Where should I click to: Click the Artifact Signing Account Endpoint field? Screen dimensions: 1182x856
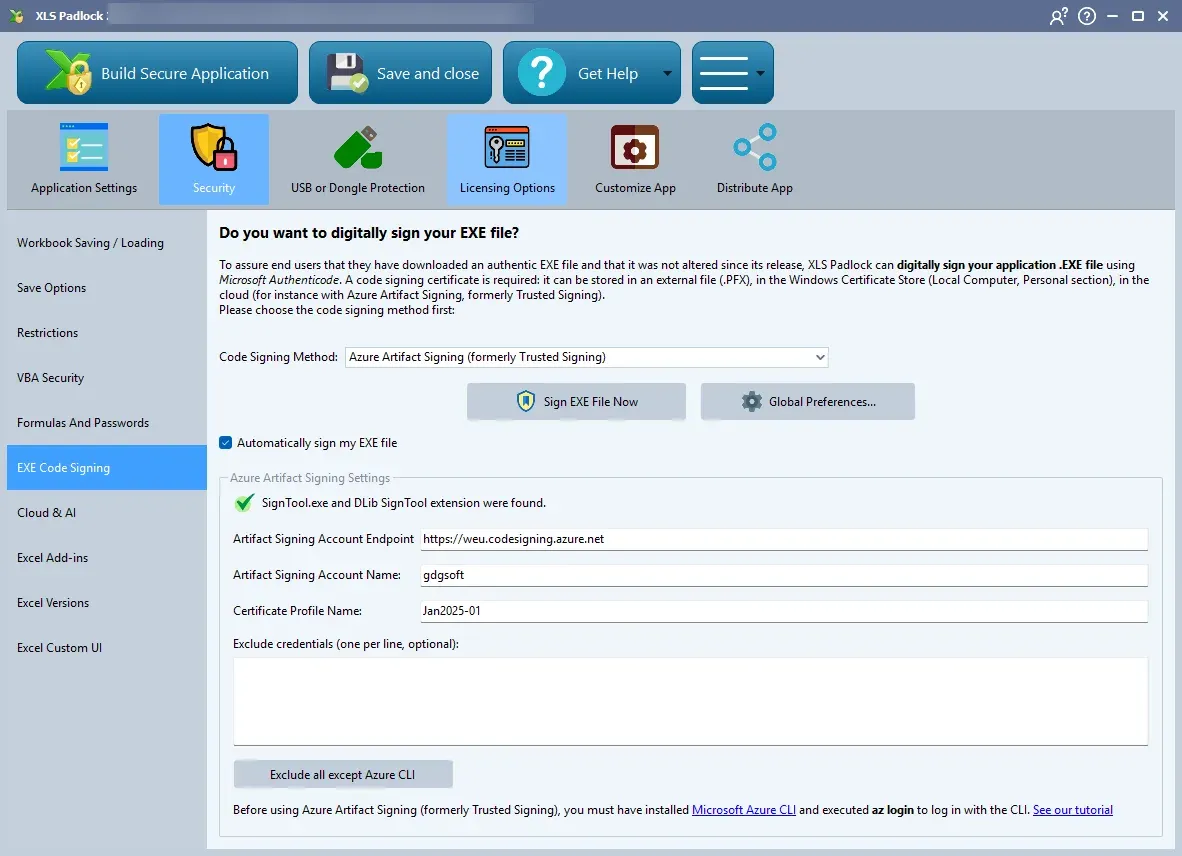click(x=783, y=539)
